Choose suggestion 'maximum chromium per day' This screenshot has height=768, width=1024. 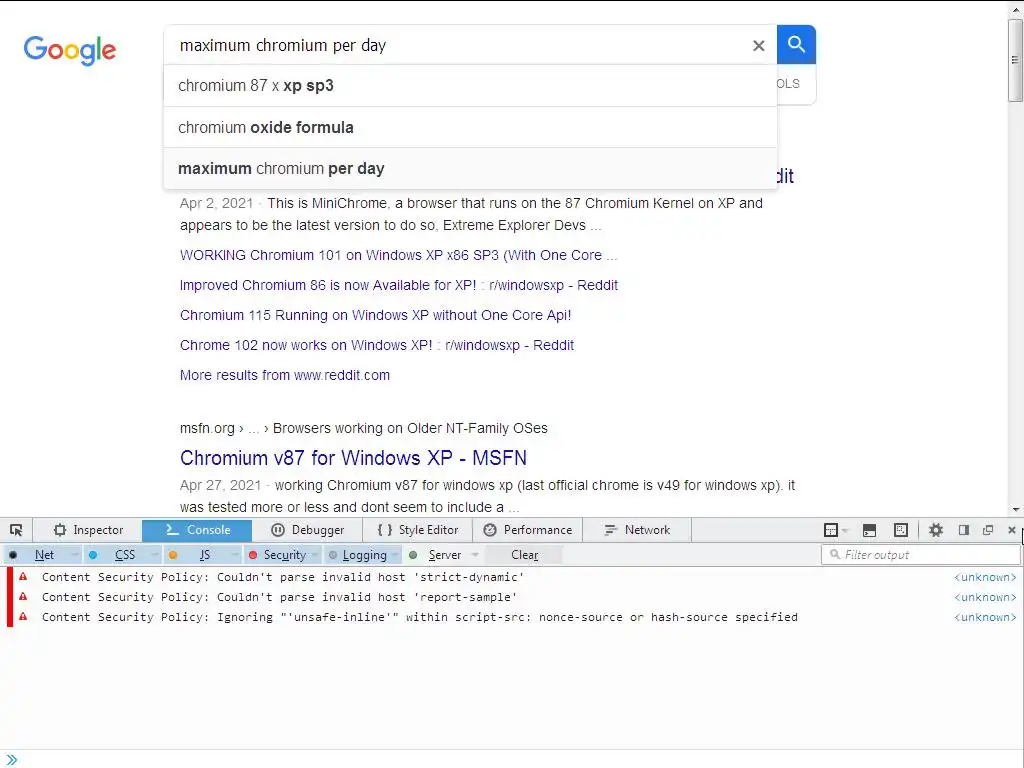[x=470, y=168]
